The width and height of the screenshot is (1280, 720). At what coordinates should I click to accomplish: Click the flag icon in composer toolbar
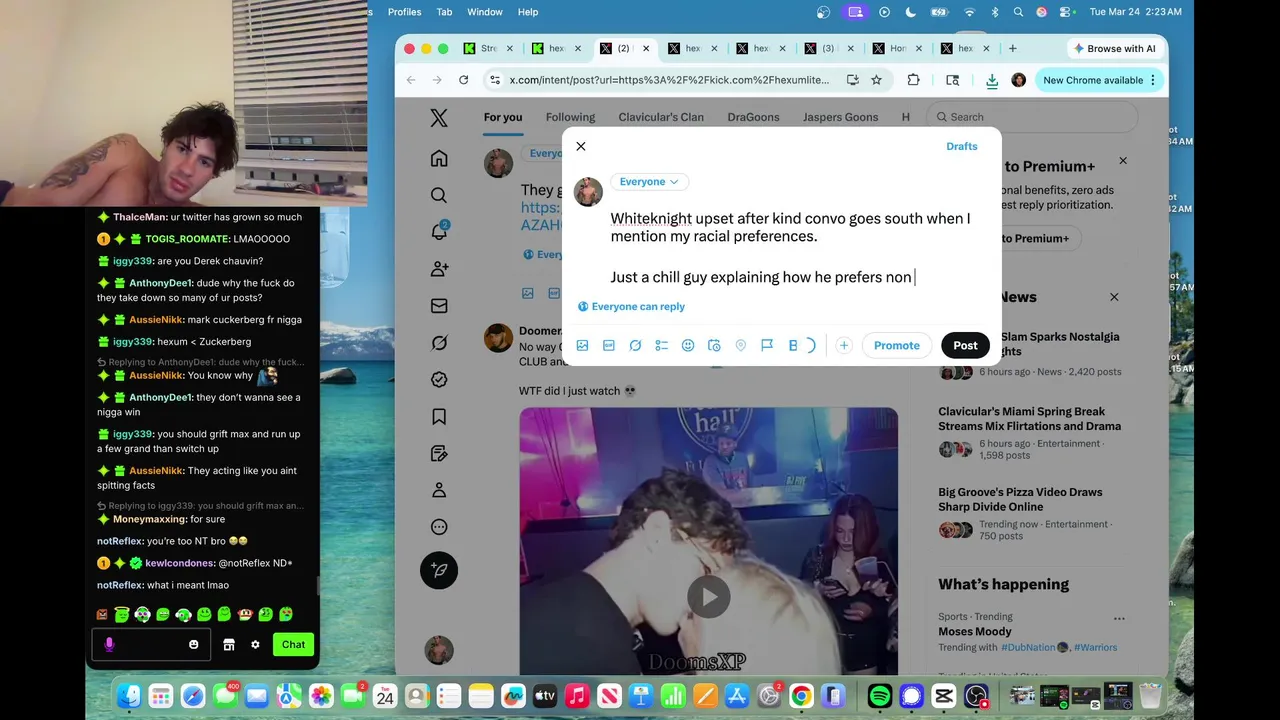767,345
